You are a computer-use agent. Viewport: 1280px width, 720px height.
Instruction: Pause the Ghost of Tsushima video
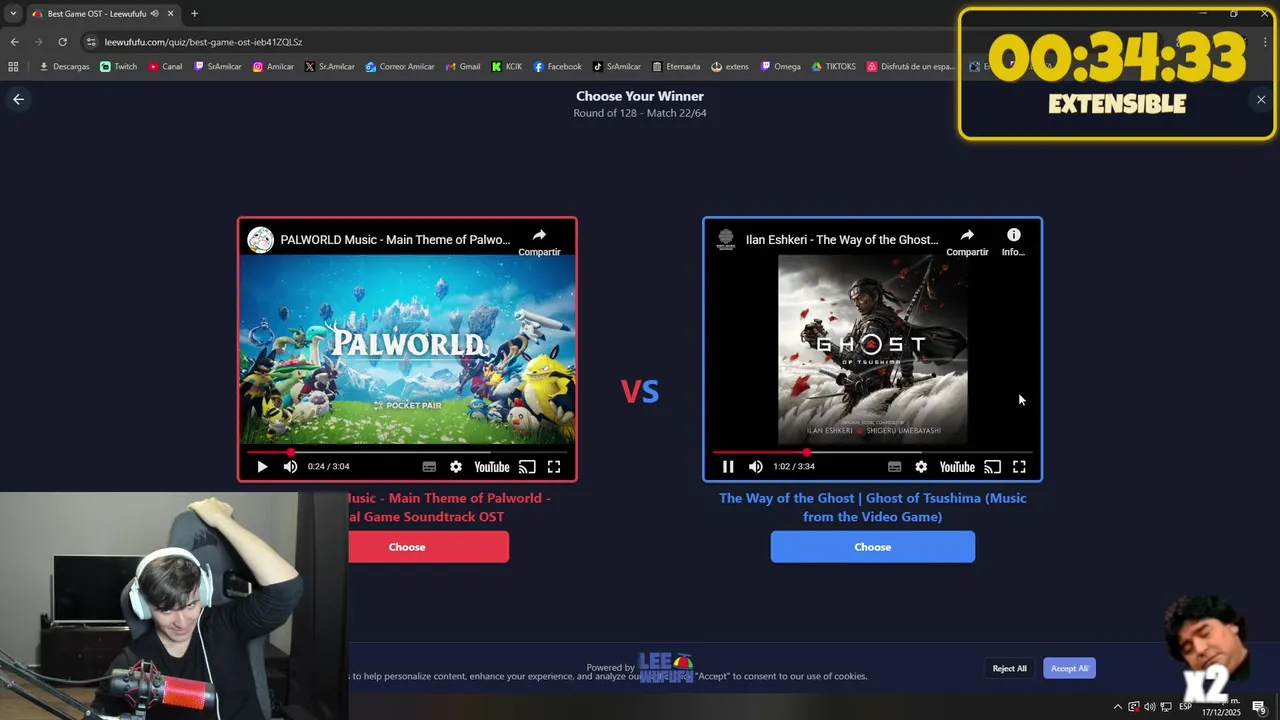728,467
